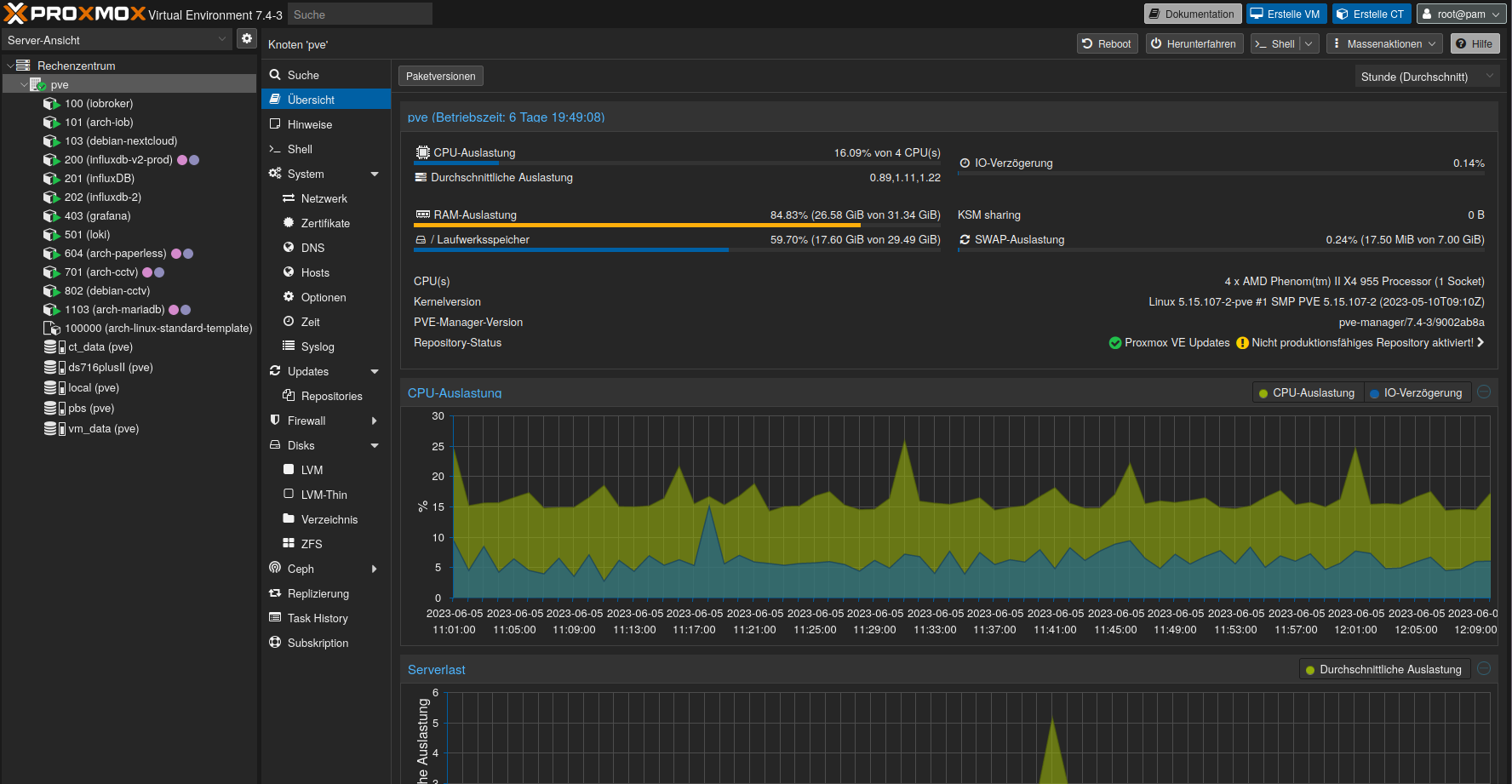
Task: Open the root@pam user menu
Action: 1461,14
